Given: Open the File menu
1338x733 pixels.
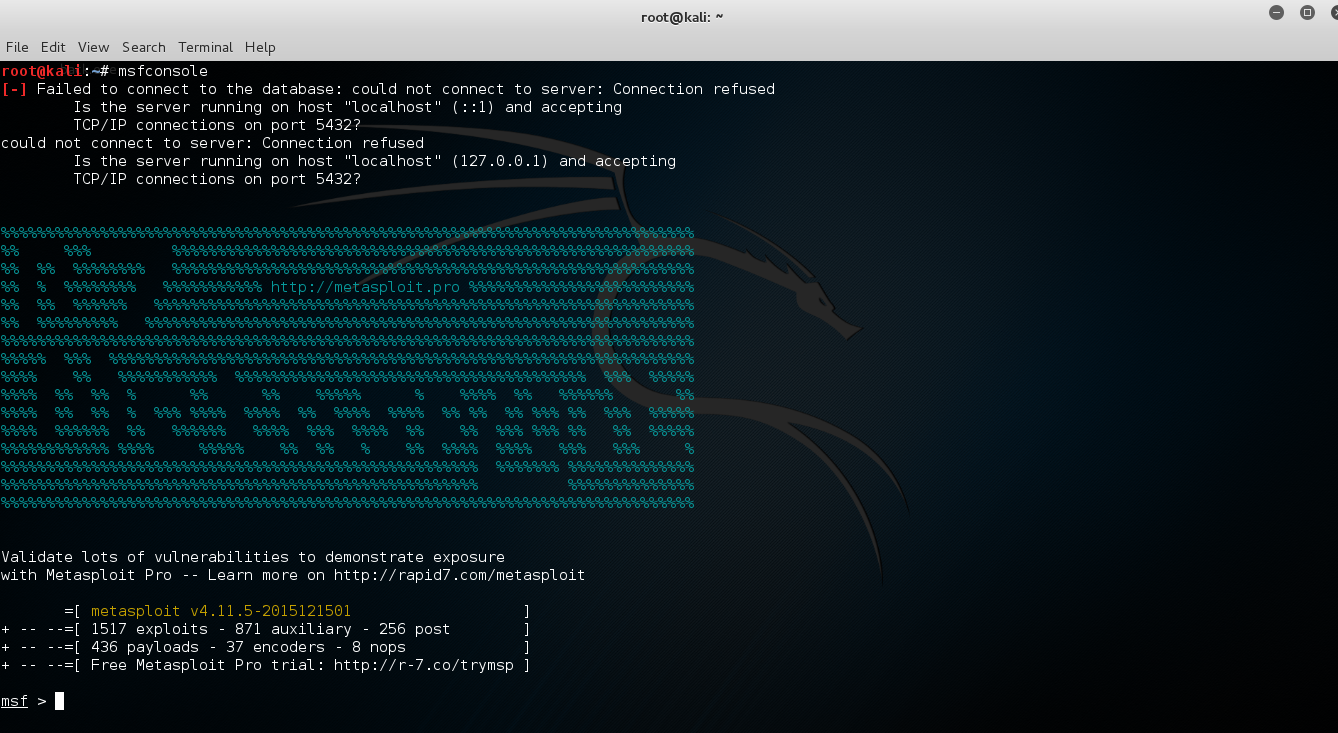Looking at the screenshot, I should 17,47.
